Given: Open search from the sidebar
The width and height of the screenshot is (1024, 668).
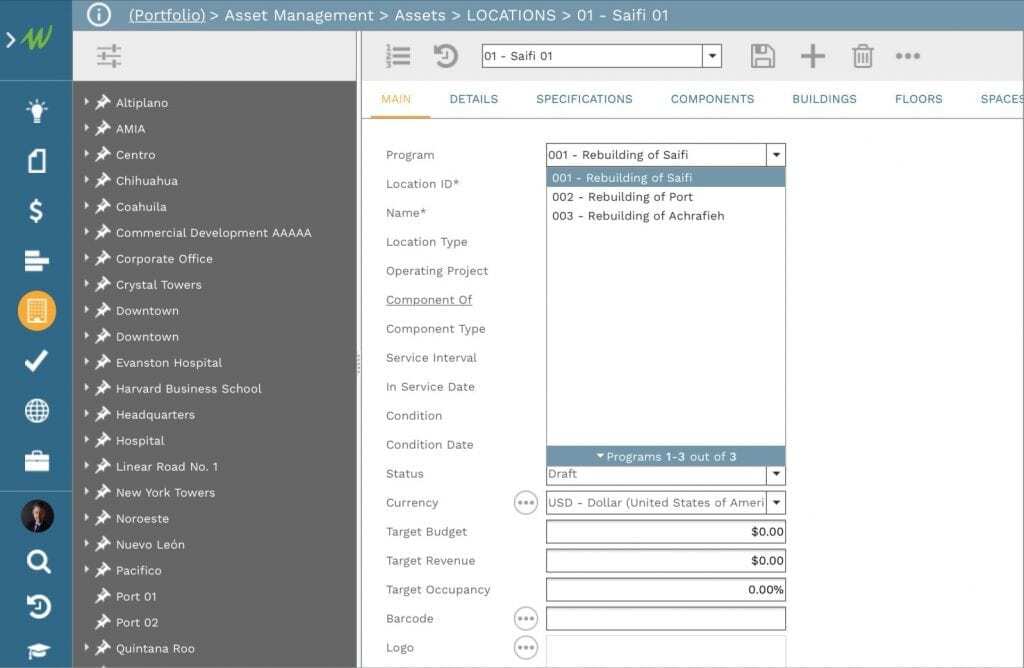Looking at the screenshot, I should pos(36,563).
